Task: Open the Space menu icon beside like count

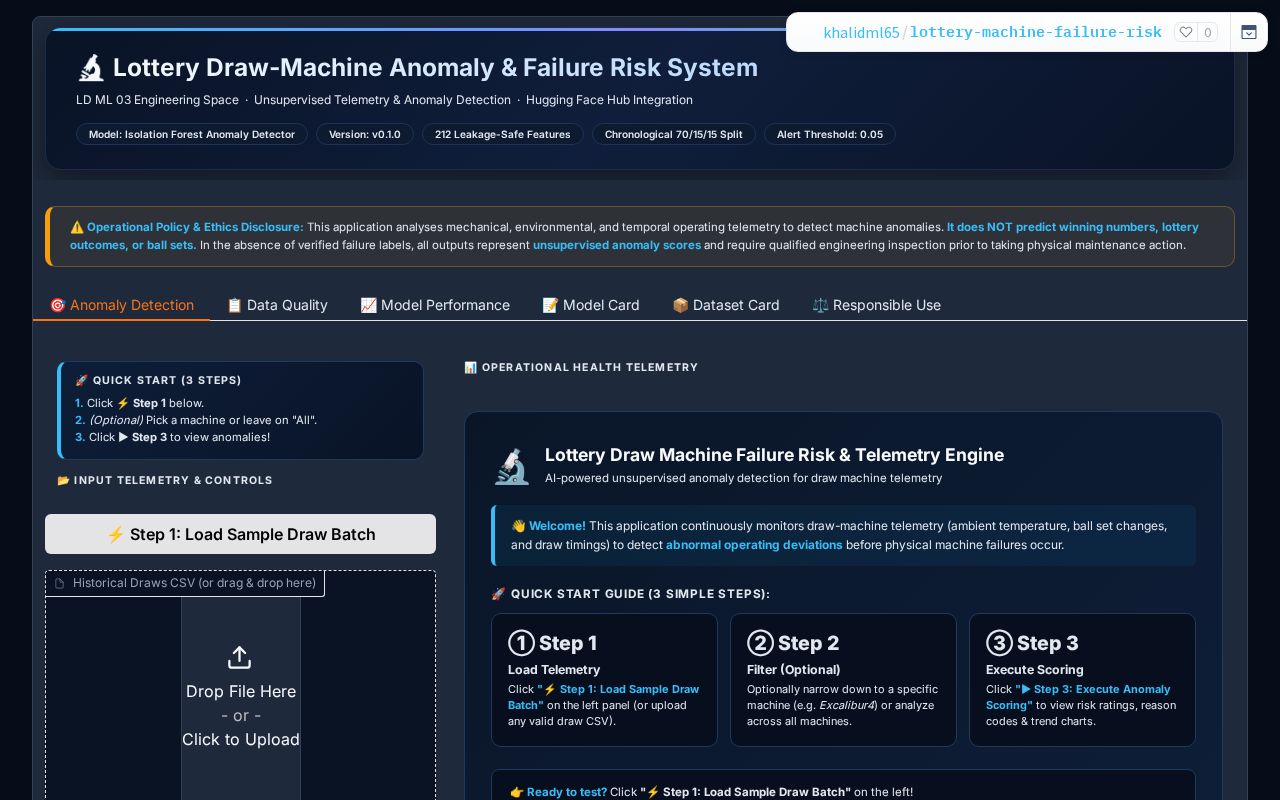Action: pos(1249,32)
